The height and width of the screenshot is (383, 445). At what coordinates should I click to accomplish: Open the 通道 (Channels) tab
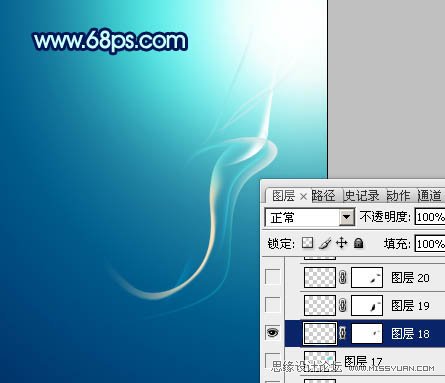430,196
